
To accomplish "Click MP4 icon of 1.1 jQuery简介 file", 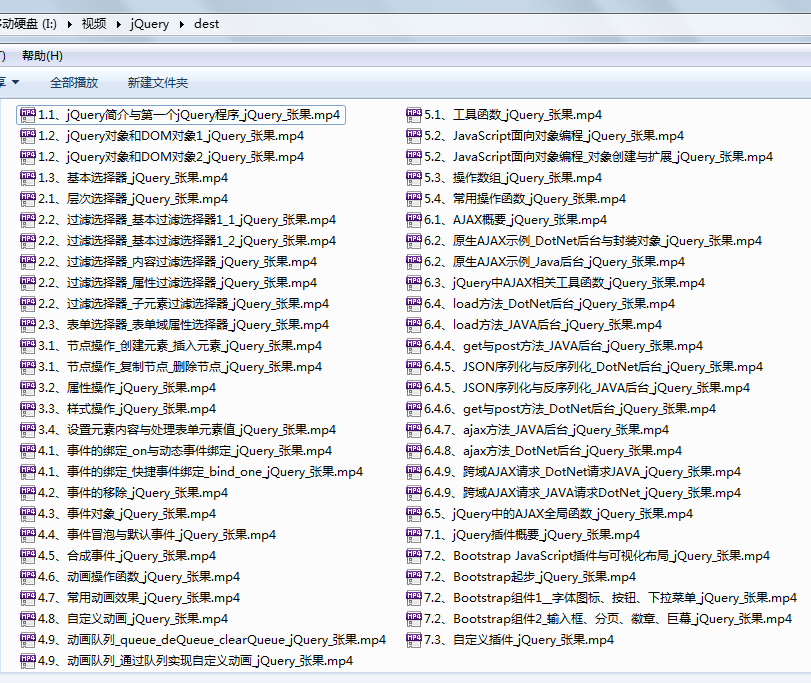I will [x=27, y=115].
